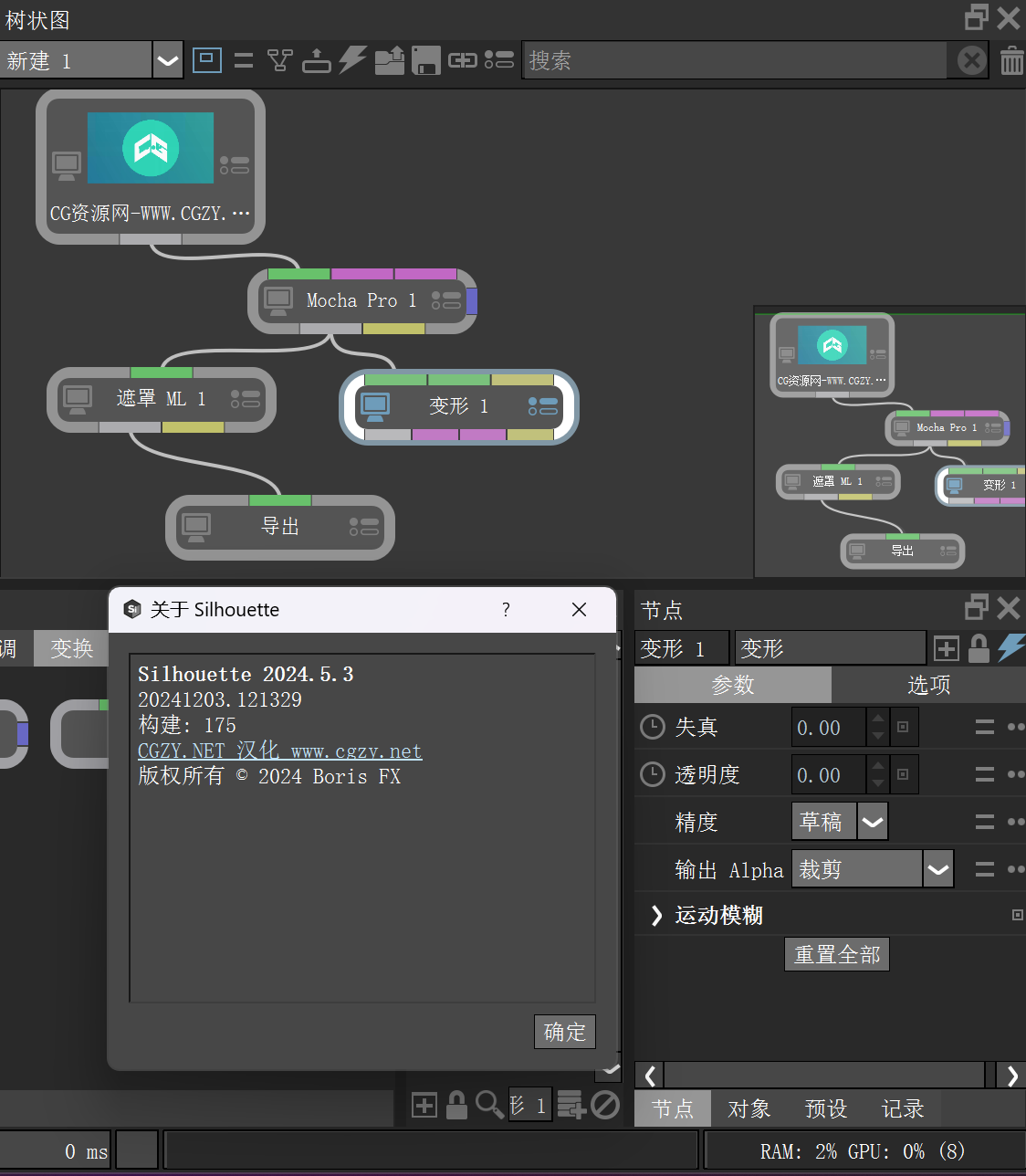Select the 变换 tab
1026x1176 pixels.
tap(72, 648)
